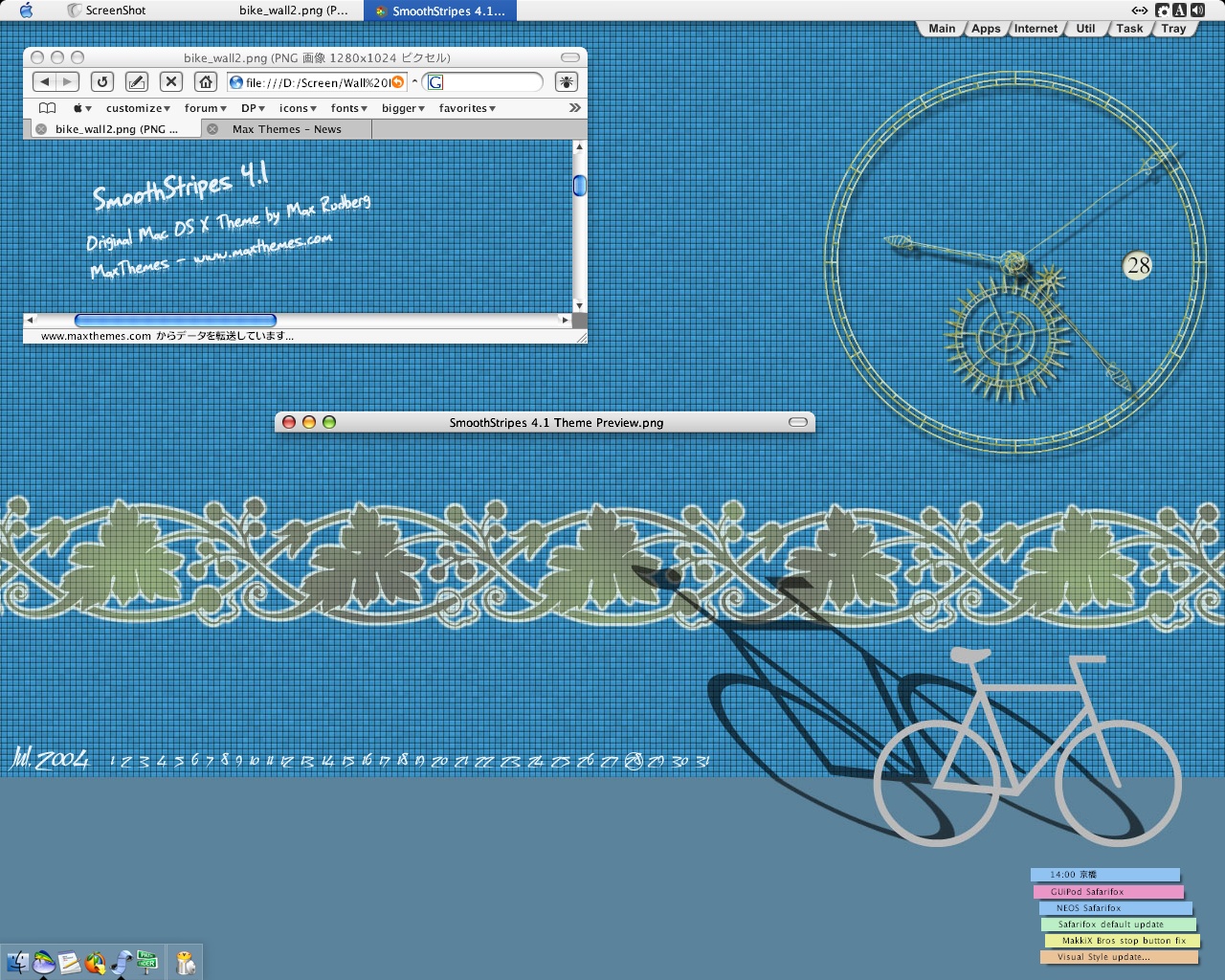The image size is (1225, 980).
Task: Select the Main tab at top right
Action: pyautogui.click(x=942, y=29)
